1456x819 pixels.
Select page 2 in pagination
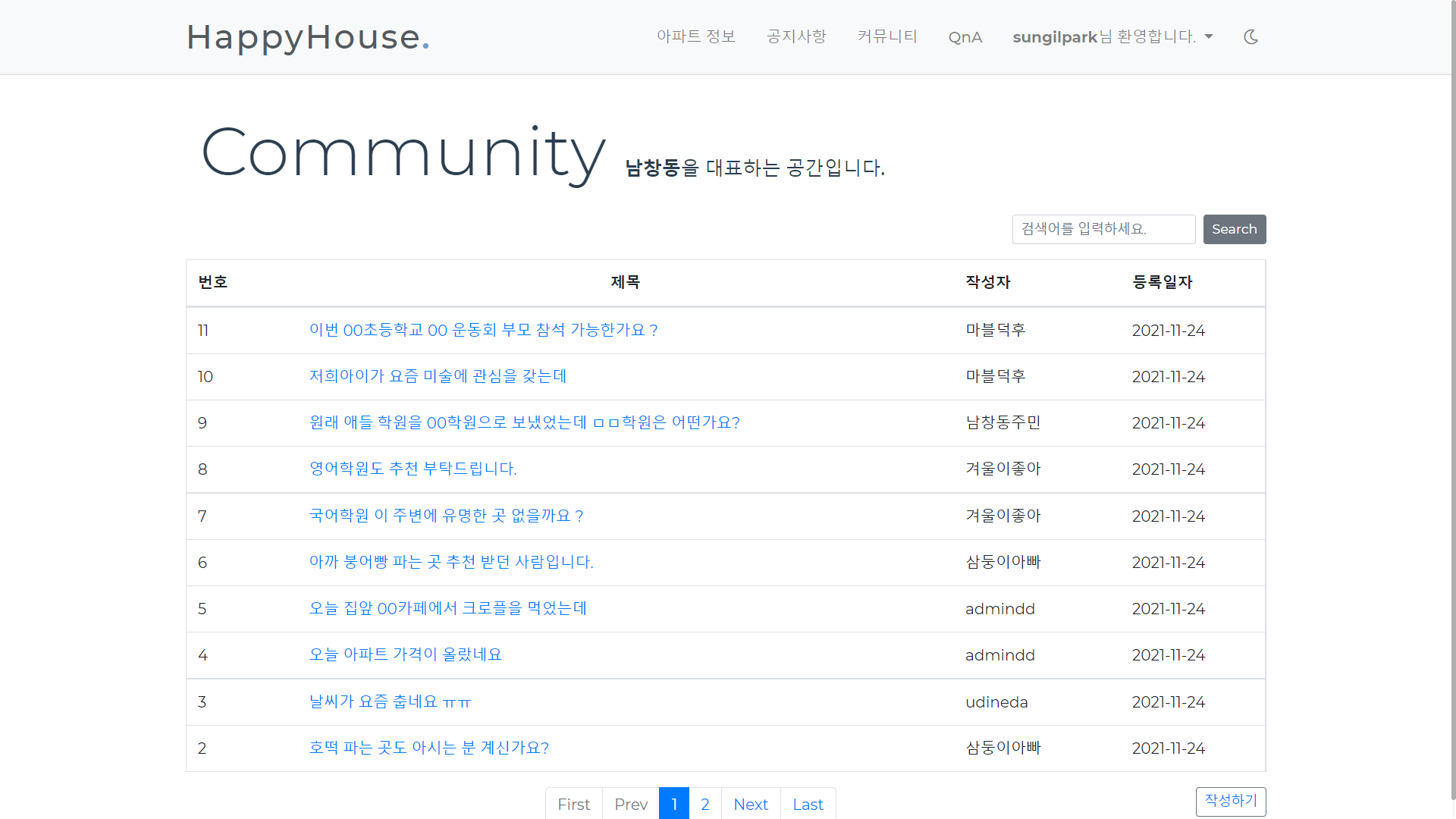pos(704,804)
